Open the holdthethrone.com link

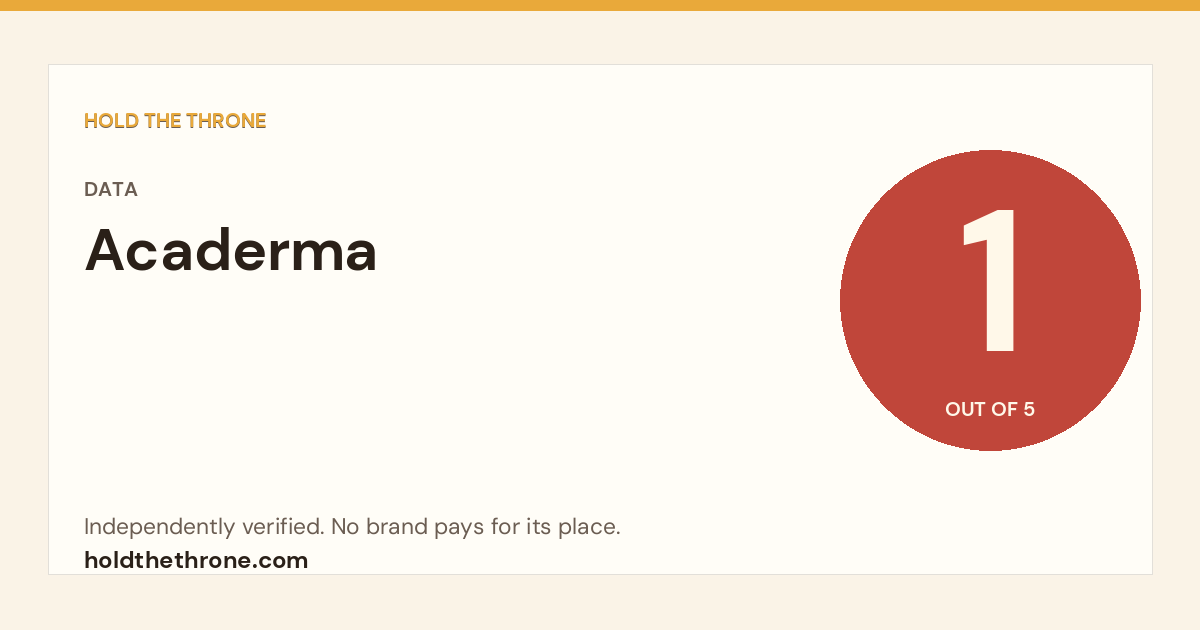[196, 560]
